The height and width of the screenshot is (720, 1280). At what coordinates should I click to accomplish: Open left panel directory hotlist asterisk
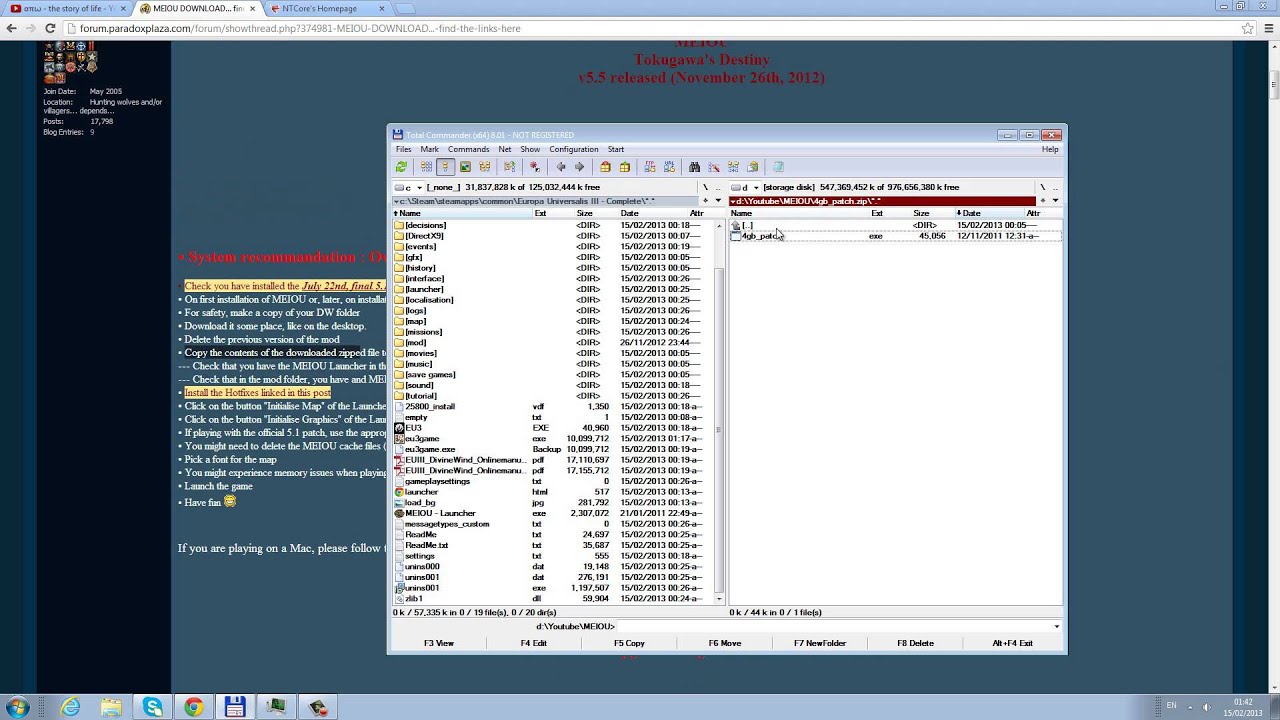coord(705,201)
